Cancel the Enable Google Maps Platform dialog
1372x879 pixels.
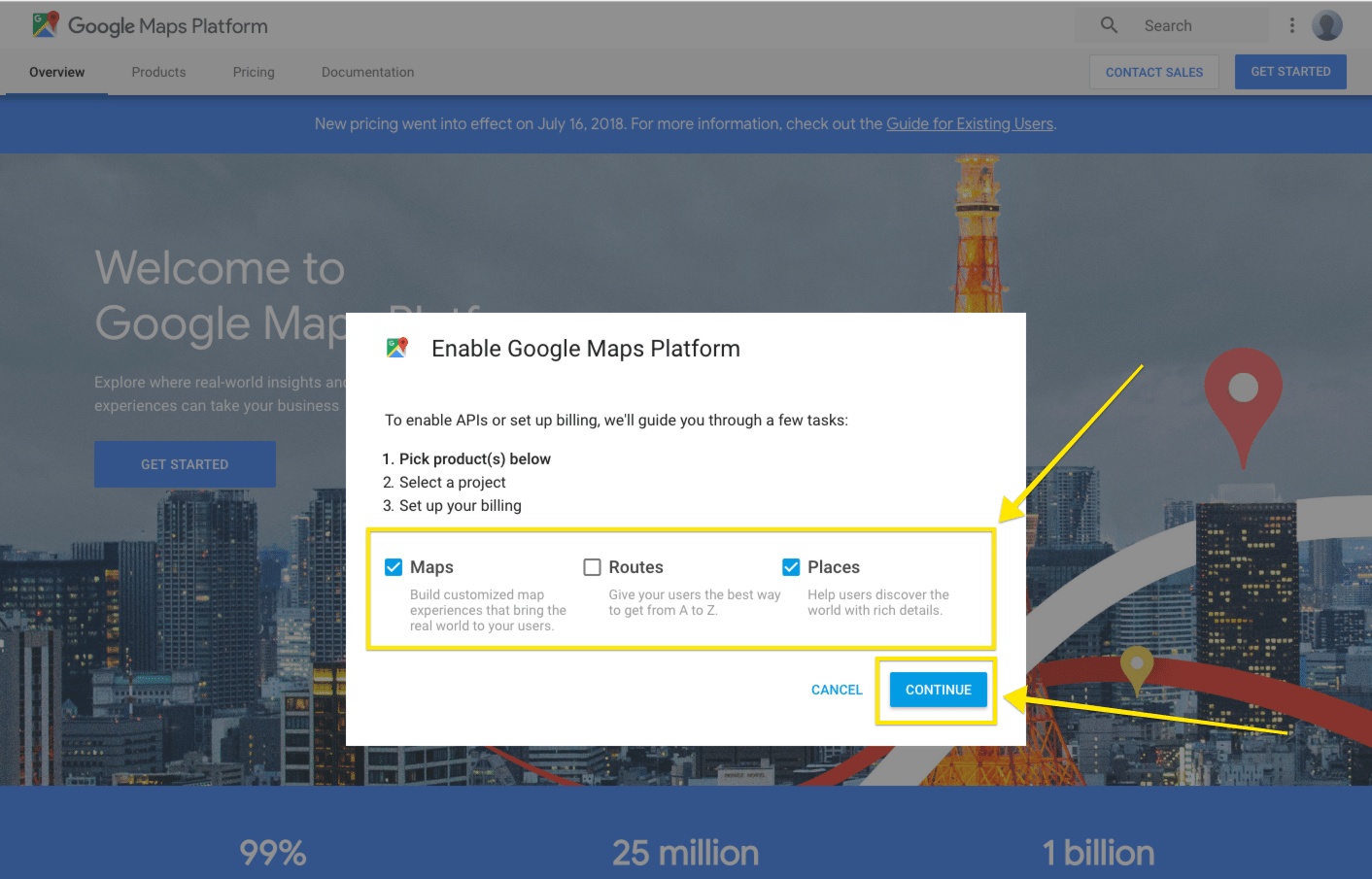(x=837, y=690)
